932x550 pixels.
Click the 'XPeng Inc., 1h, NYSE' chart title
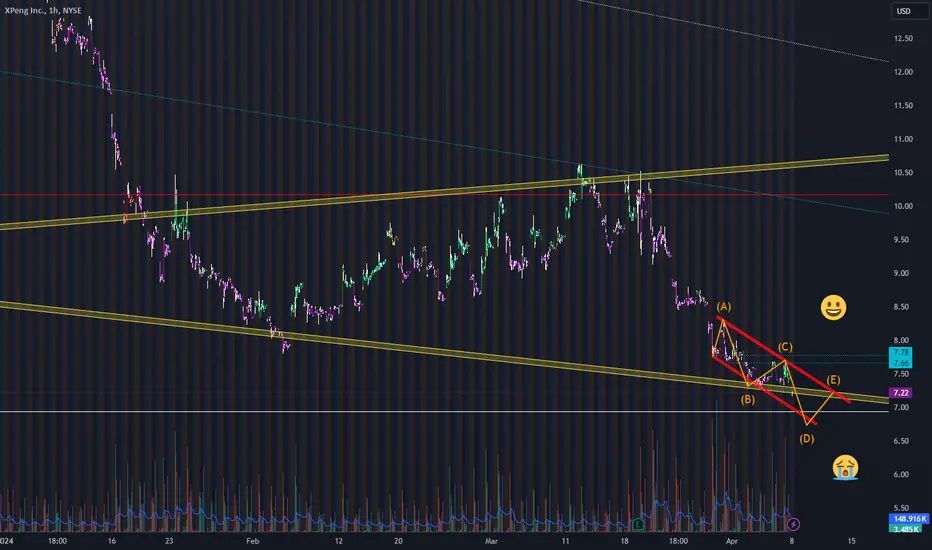[x=43, y=10]
